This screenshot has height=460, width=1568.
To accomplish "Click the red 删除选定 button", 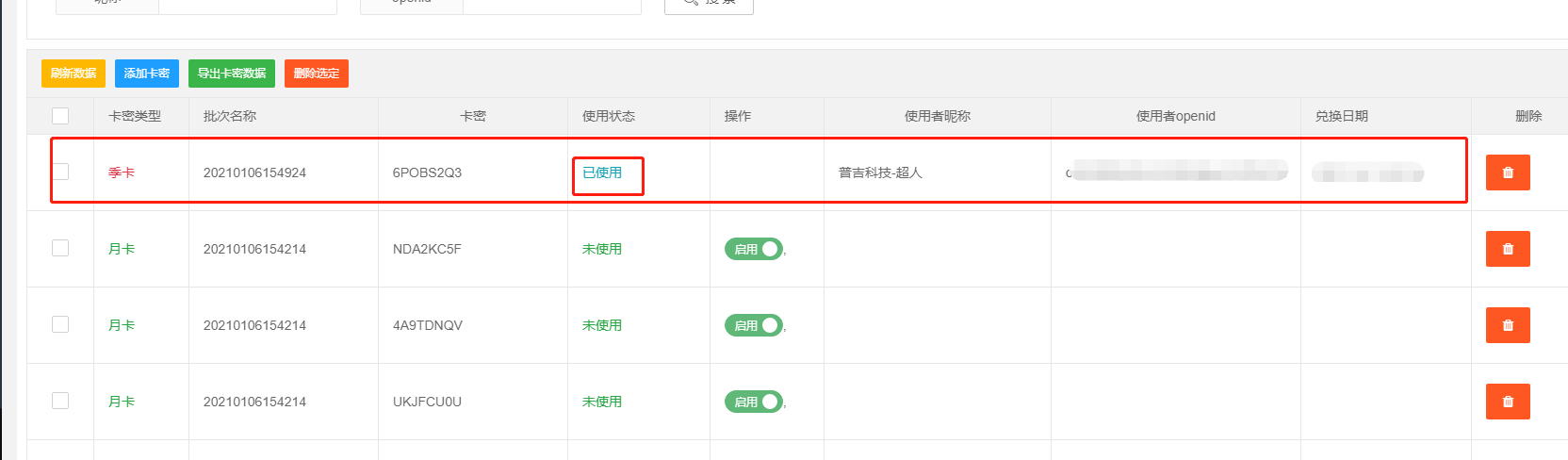I will pyautogui.click(x=317, y=74).
